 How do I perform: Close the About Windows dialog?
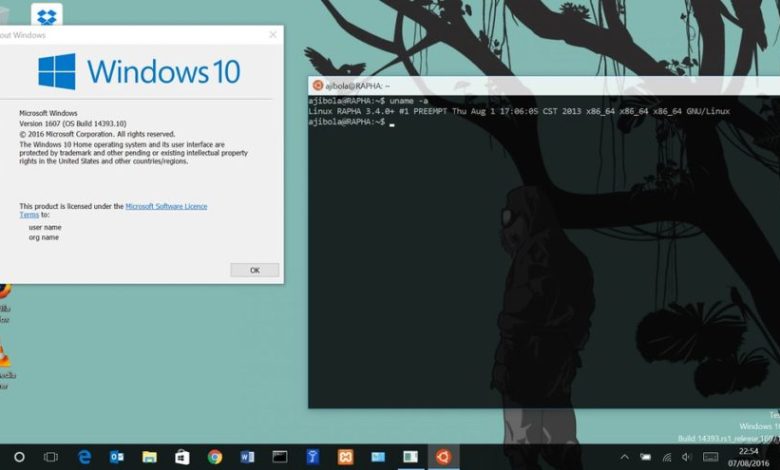coord(273,34)
